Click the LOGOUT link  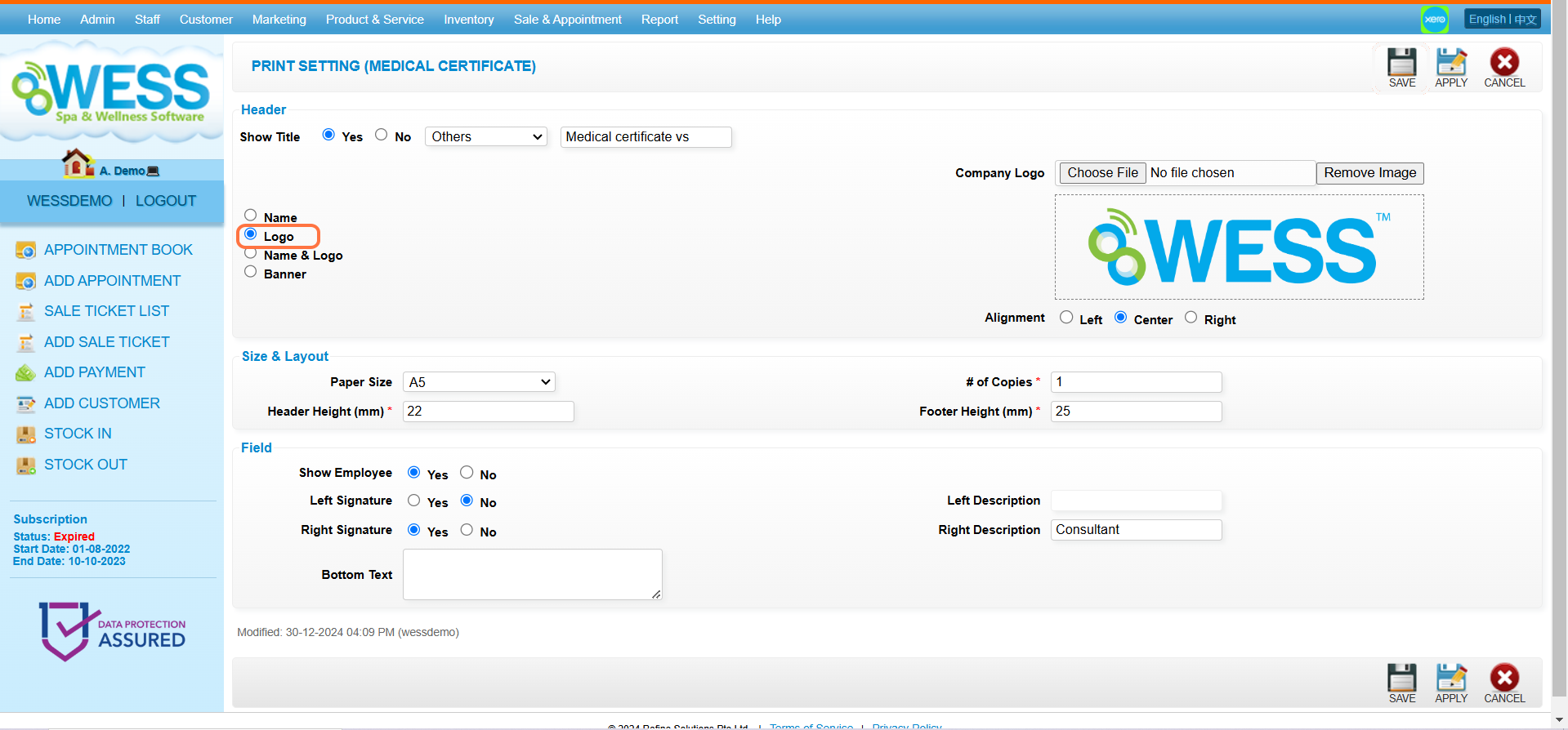coord(166,201)
